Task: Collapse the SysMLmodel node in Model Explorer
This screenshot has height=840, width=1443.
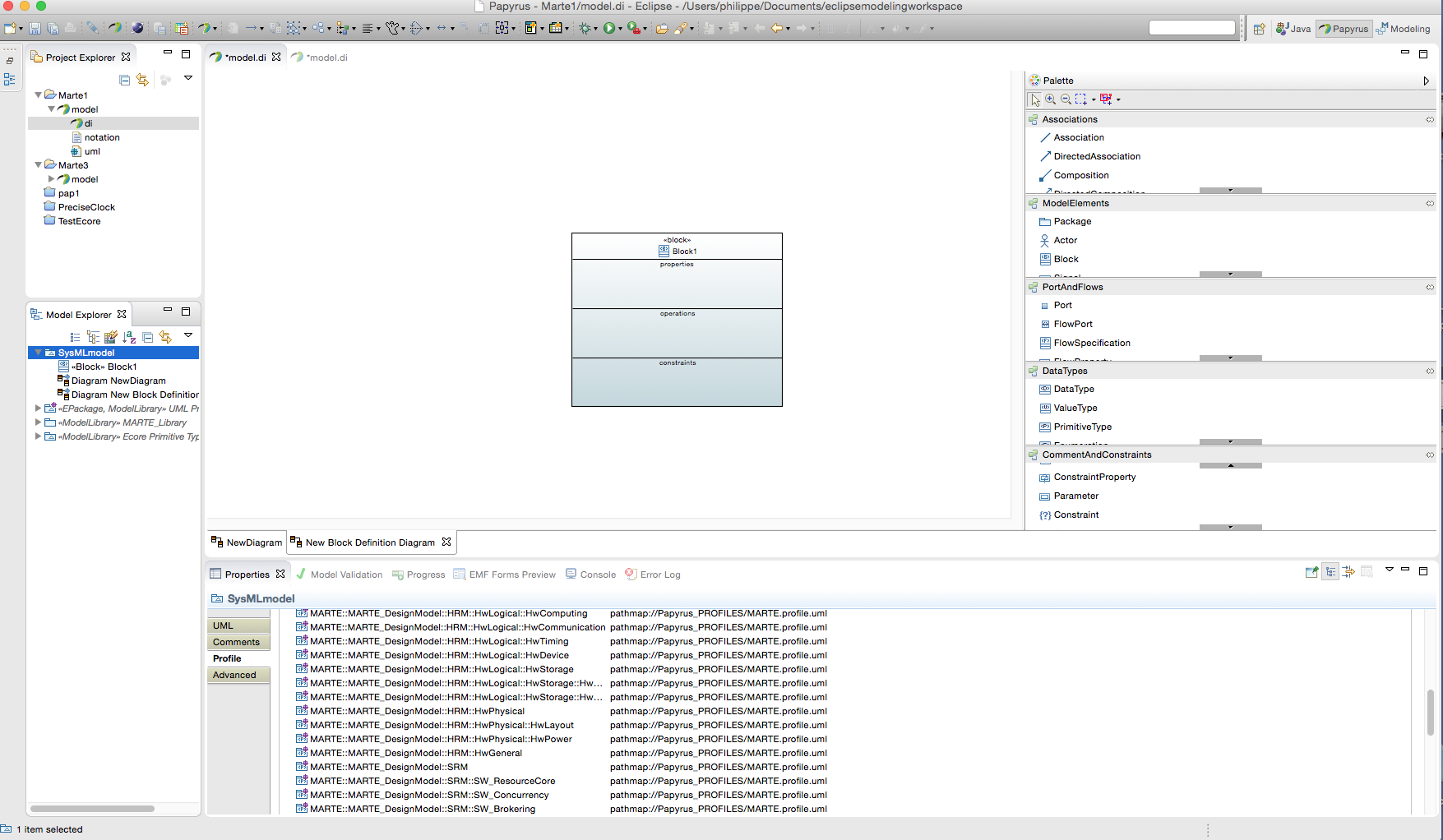Action: click(38, 353)
